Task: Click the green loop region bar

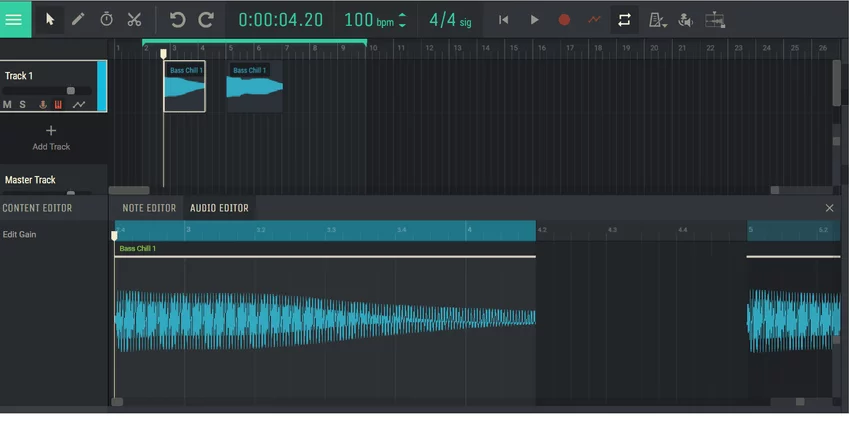Action: 254,41
